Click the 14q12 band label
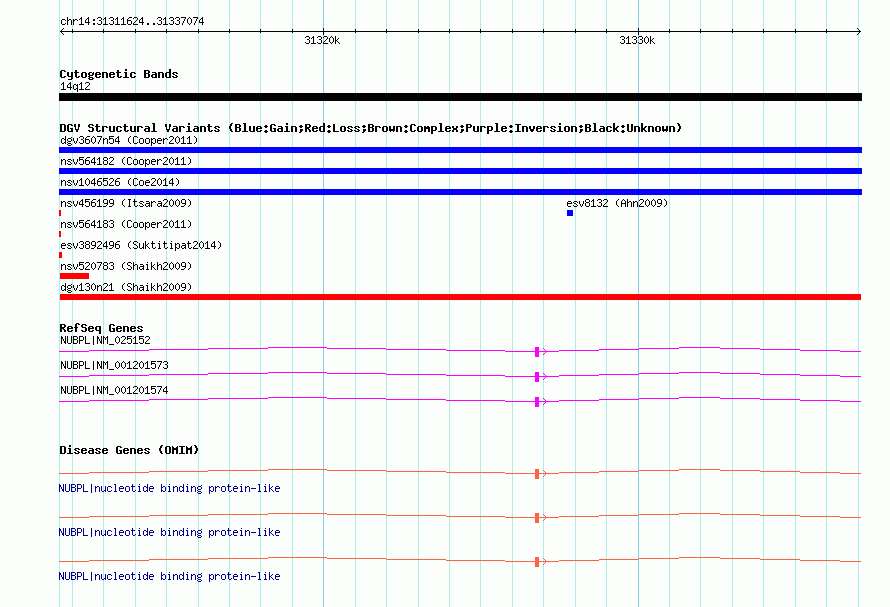The height and width of the screenshot is (607, 890). (75, 86)
